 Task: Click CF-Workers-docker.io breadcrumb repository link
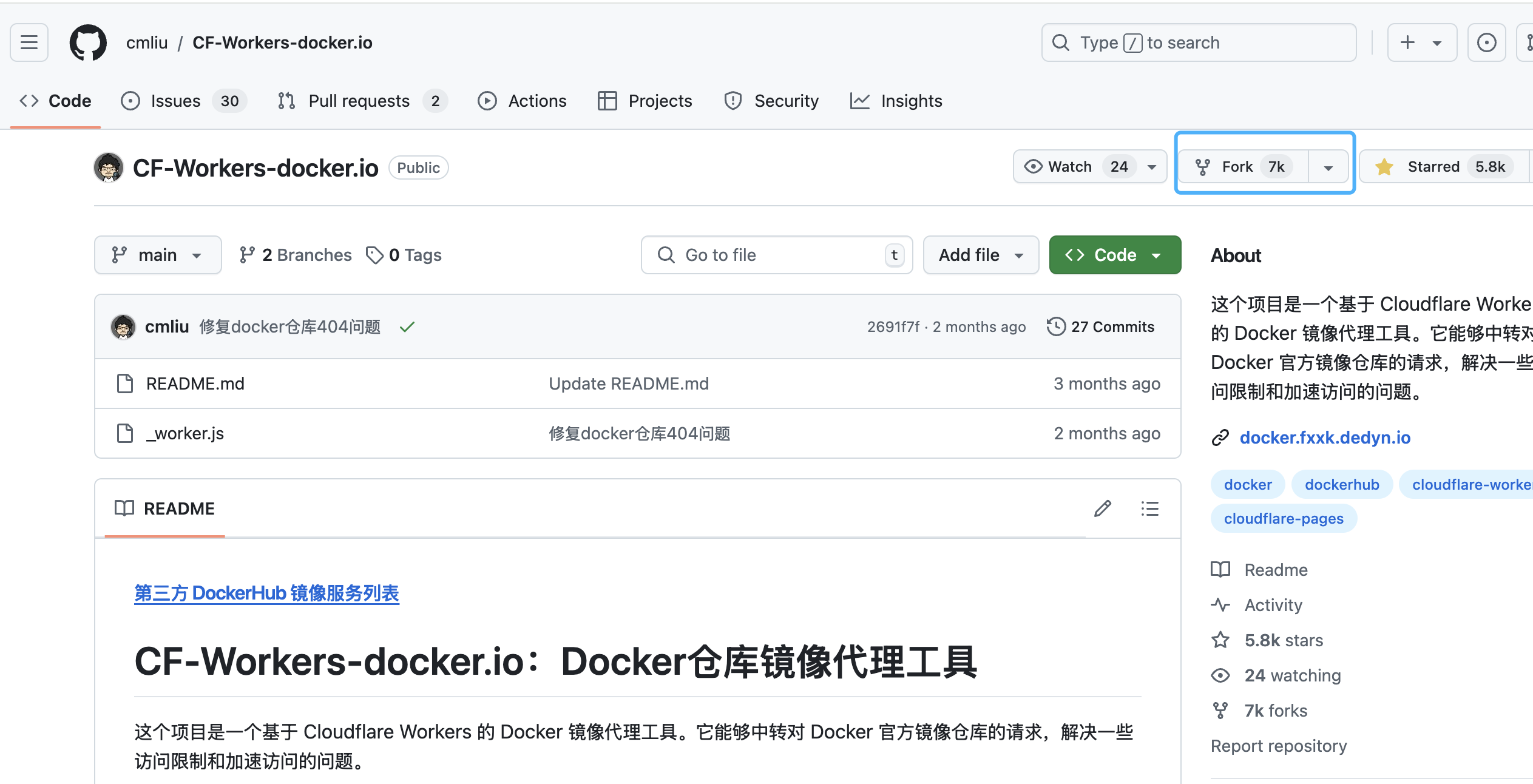pos(282,42)
